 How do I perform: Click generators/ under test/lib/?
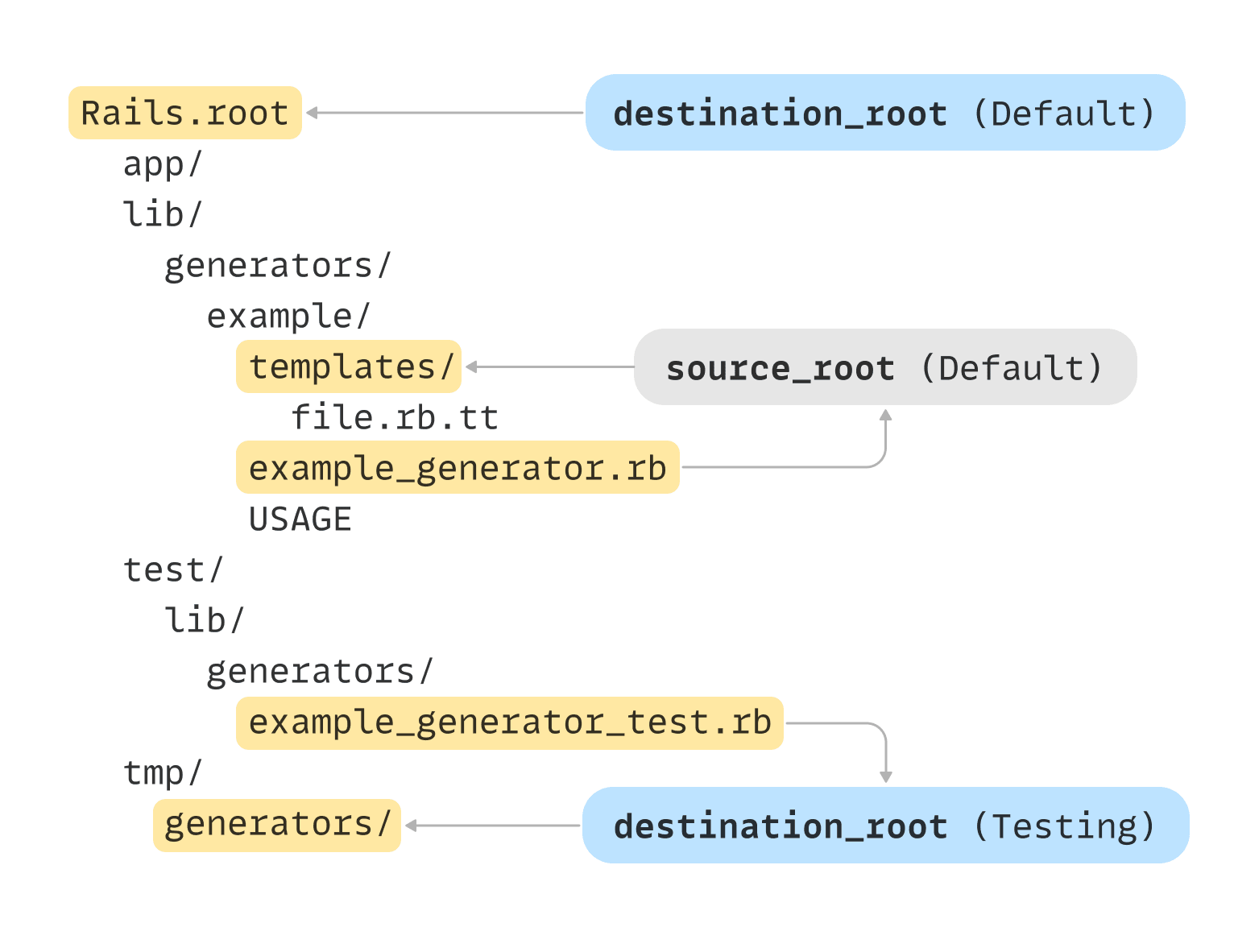(320, 672)
